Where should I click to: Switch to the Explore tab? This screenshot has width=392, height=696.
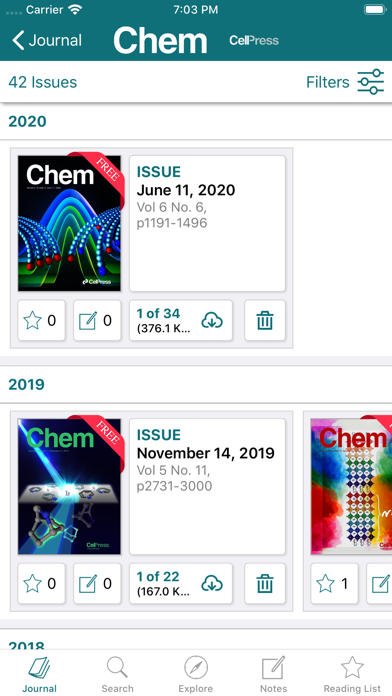coord(196,675)
